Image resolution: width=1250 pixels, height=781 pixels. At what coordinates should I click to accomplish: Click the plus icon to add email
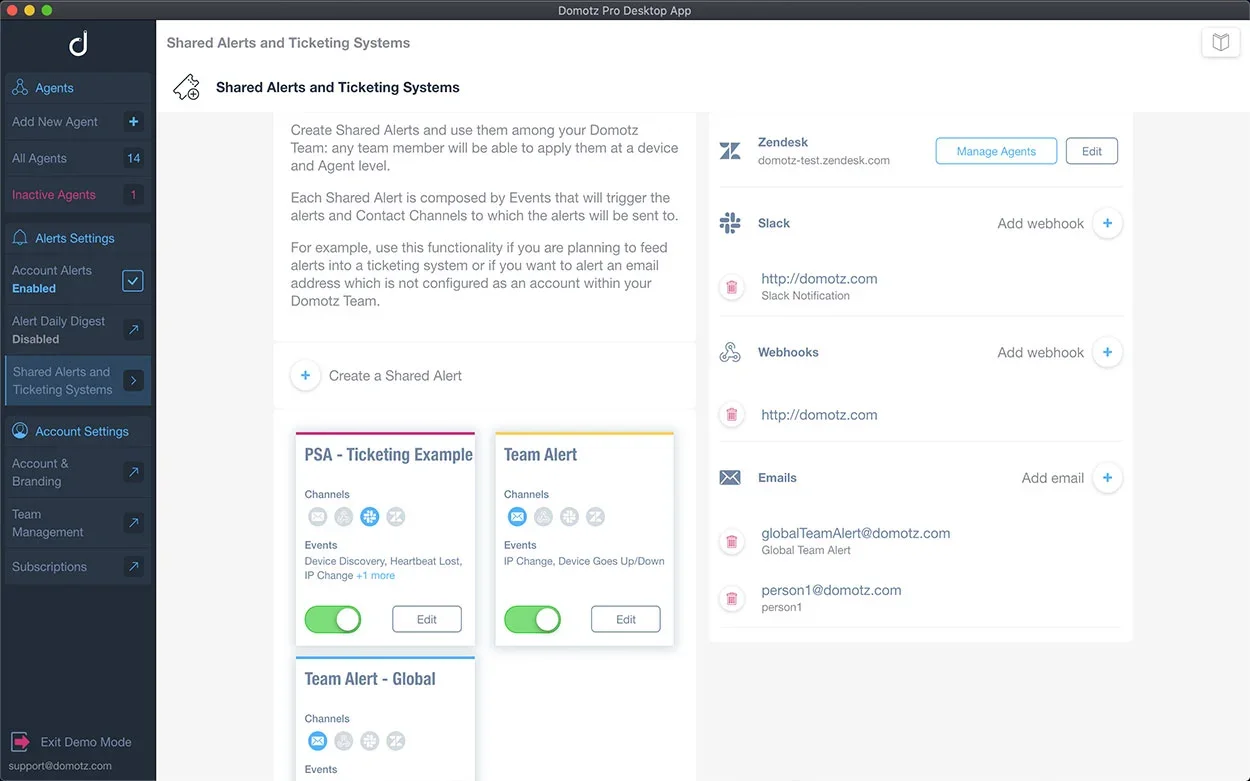[x=1107, y=478]
